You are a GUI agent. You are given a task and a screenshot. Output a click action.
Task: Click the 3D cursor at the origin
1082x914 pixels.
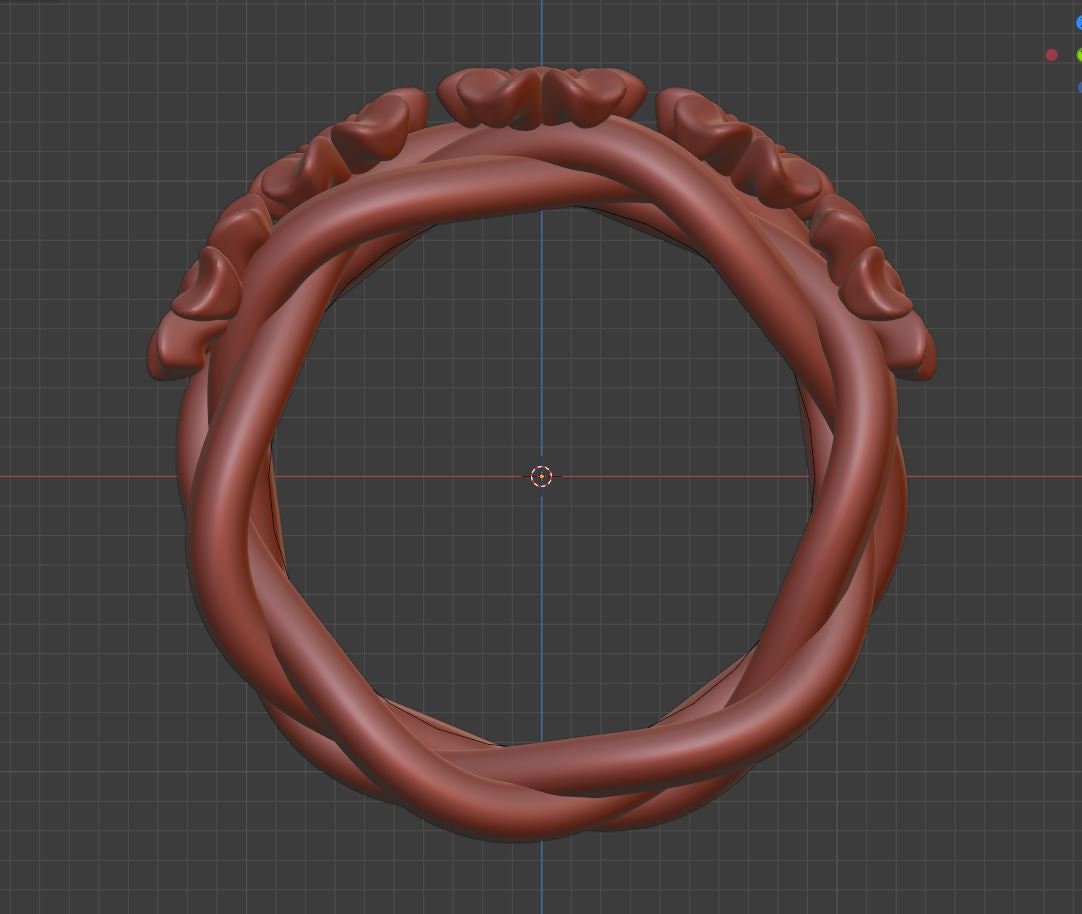point(542,476)
